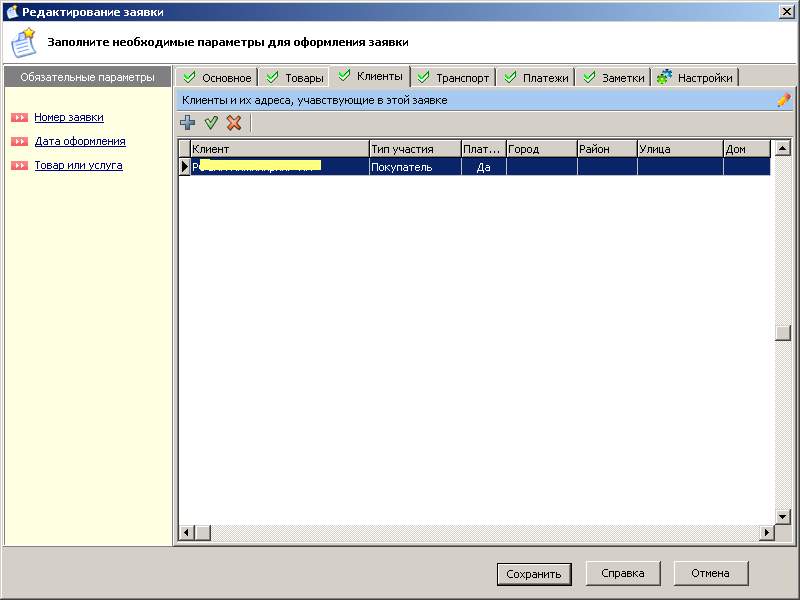Open the Заметки tab
The width and height of the screenshot is (800, 600).
click(x=614, y=78)
